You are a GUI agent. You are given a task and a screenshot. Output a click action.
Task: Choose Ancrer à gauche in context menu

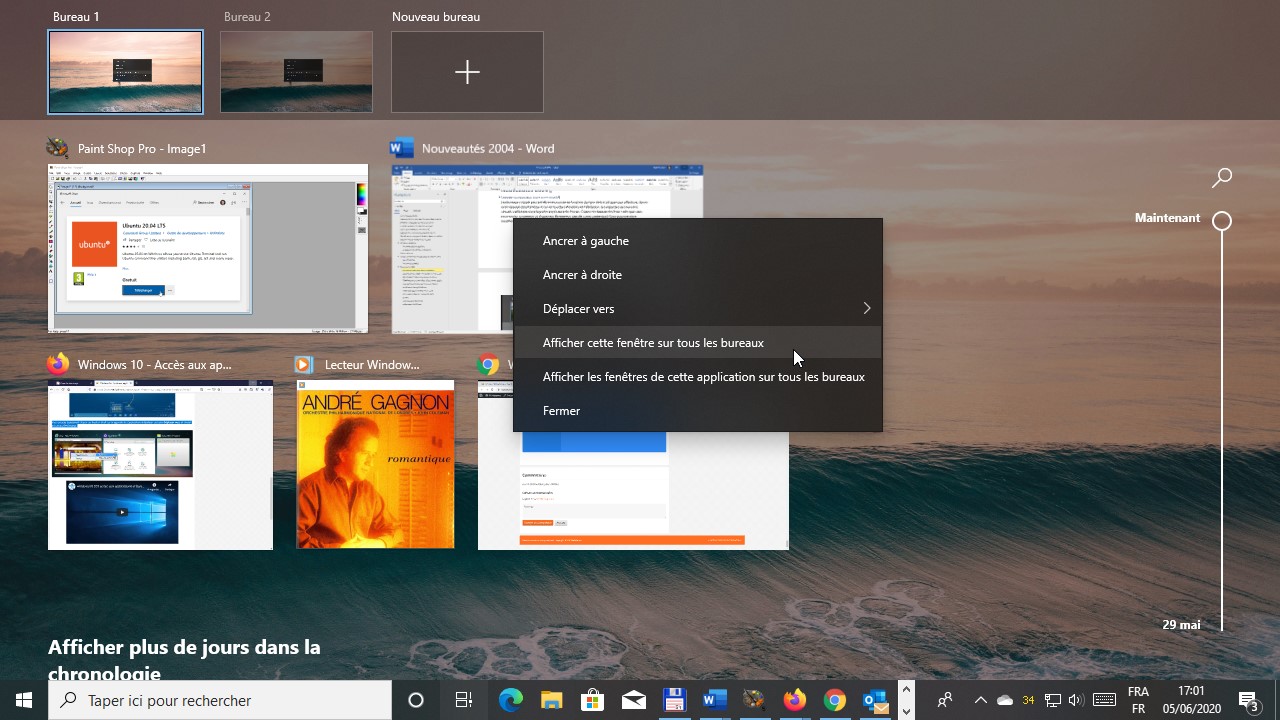[x=586, y=241]
